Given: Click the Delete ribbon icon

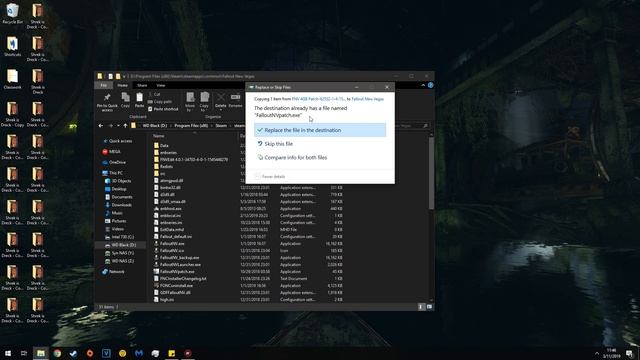Looking at the screenshot, I should pos(220,101).
